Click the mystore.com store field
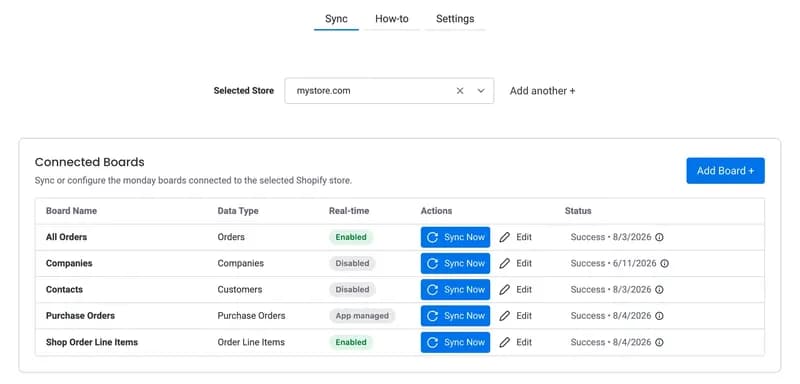Image resolution: width=800 pixels, height=384 pixels. click(389, 91)
